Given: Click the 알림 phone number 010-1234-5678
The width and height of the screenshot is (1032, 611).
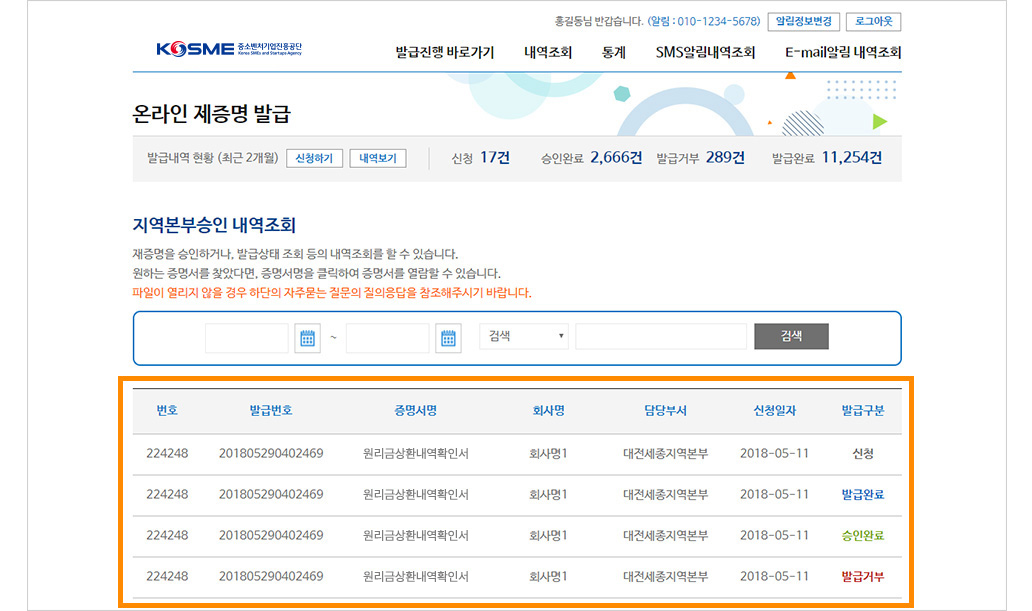Looking at the screenshot, I should (718, 21).
